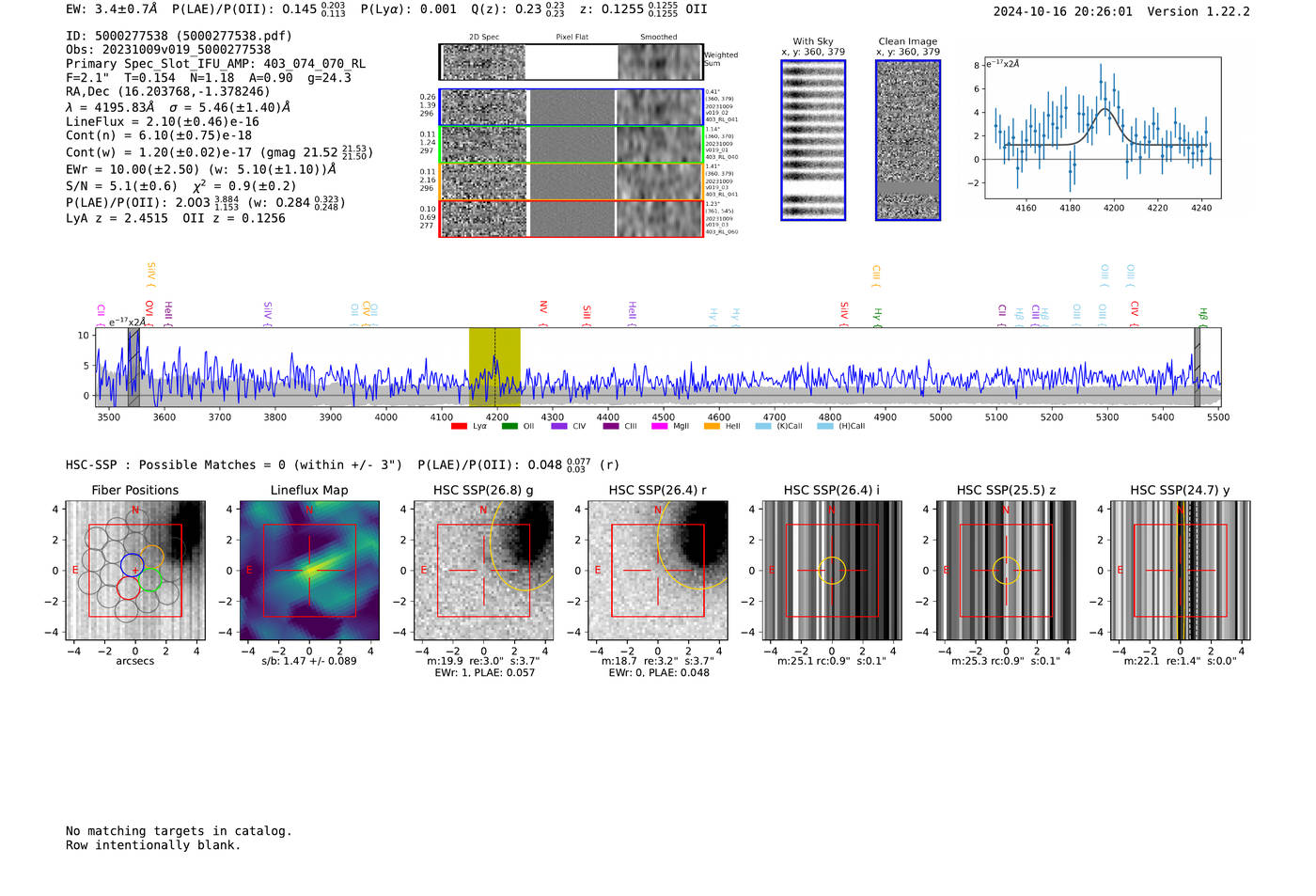This screenshot has width=1316, height=896.
Task: Click the green OII legend swatch
Action: [x=509, y=426]
